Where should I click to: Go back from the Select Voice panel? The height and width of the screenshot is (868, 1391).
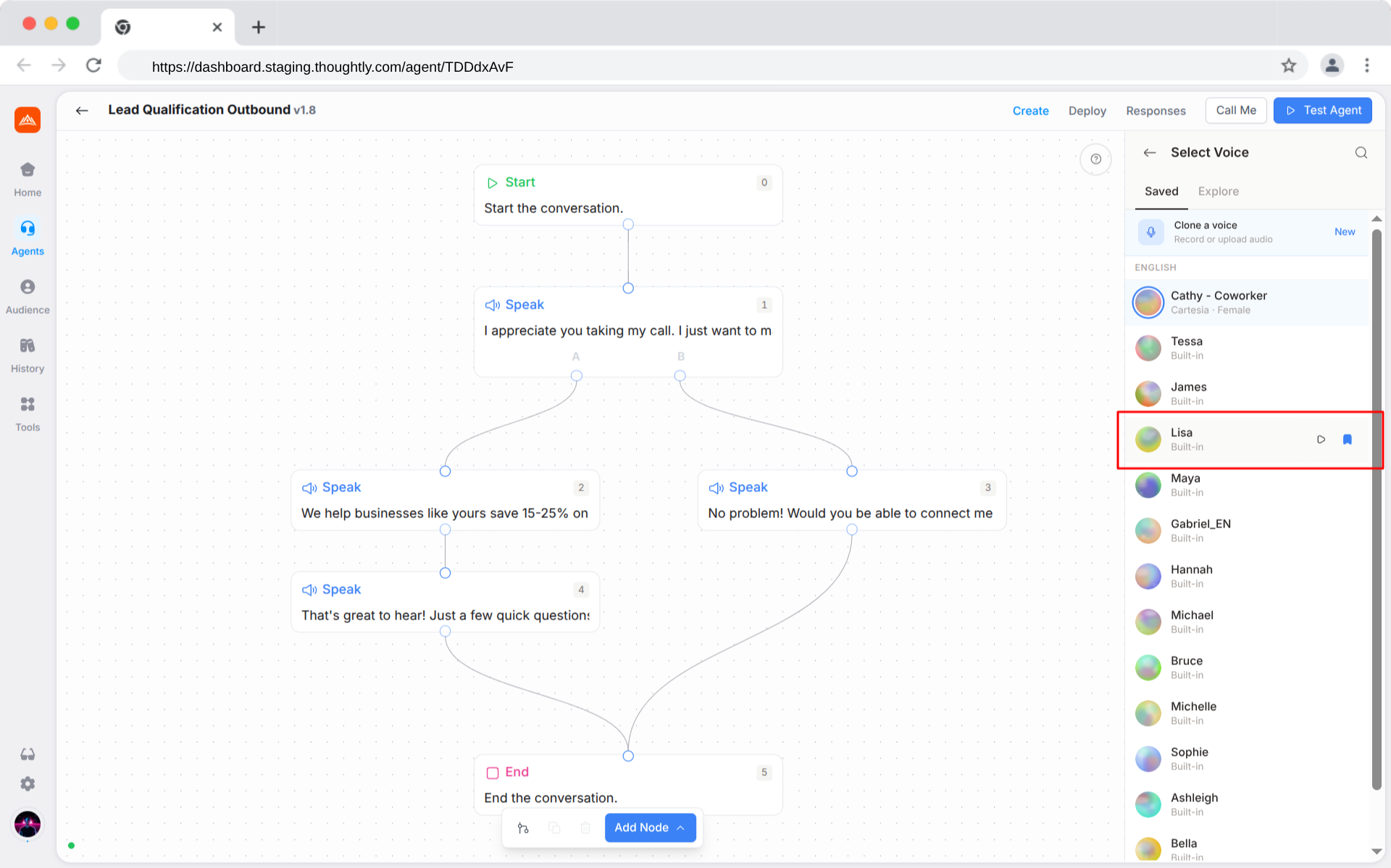(x=1149, y=152)
